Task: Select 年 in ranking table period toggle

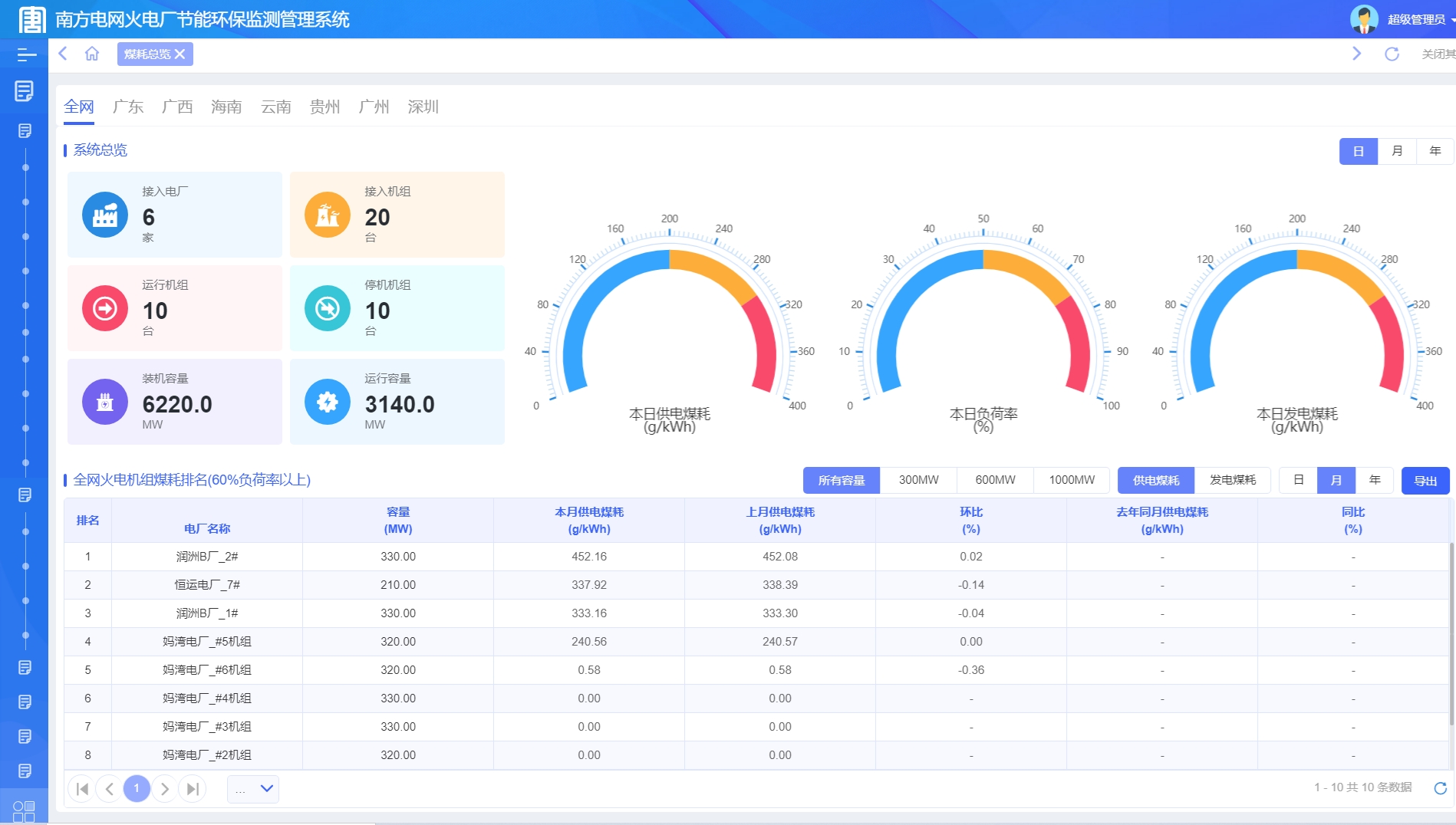Action: (x=1375, y=480)
